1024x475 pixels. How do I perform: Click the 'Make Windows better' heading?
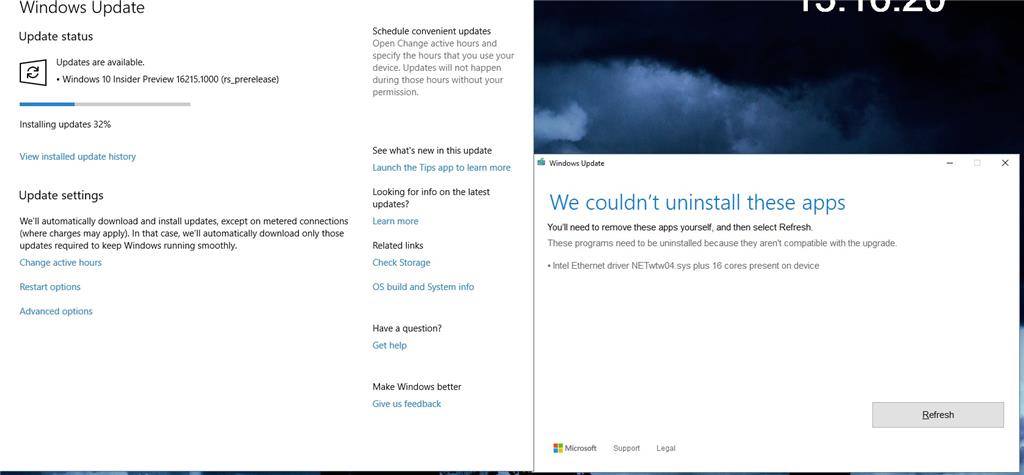[x=417, y=387]
